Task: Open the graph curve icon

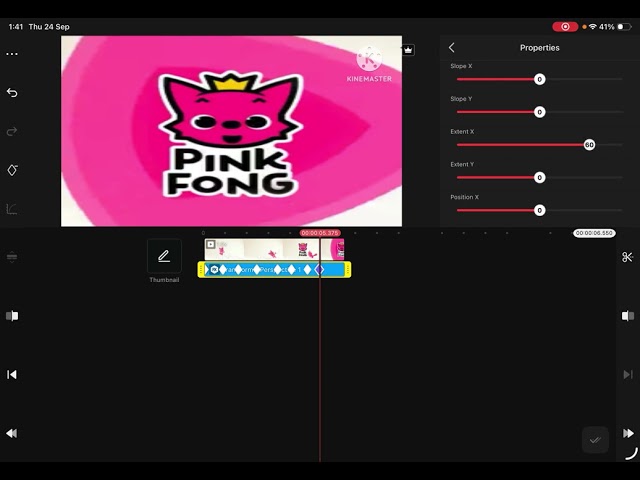Action: pyautogui.click(x=12, y=209)
